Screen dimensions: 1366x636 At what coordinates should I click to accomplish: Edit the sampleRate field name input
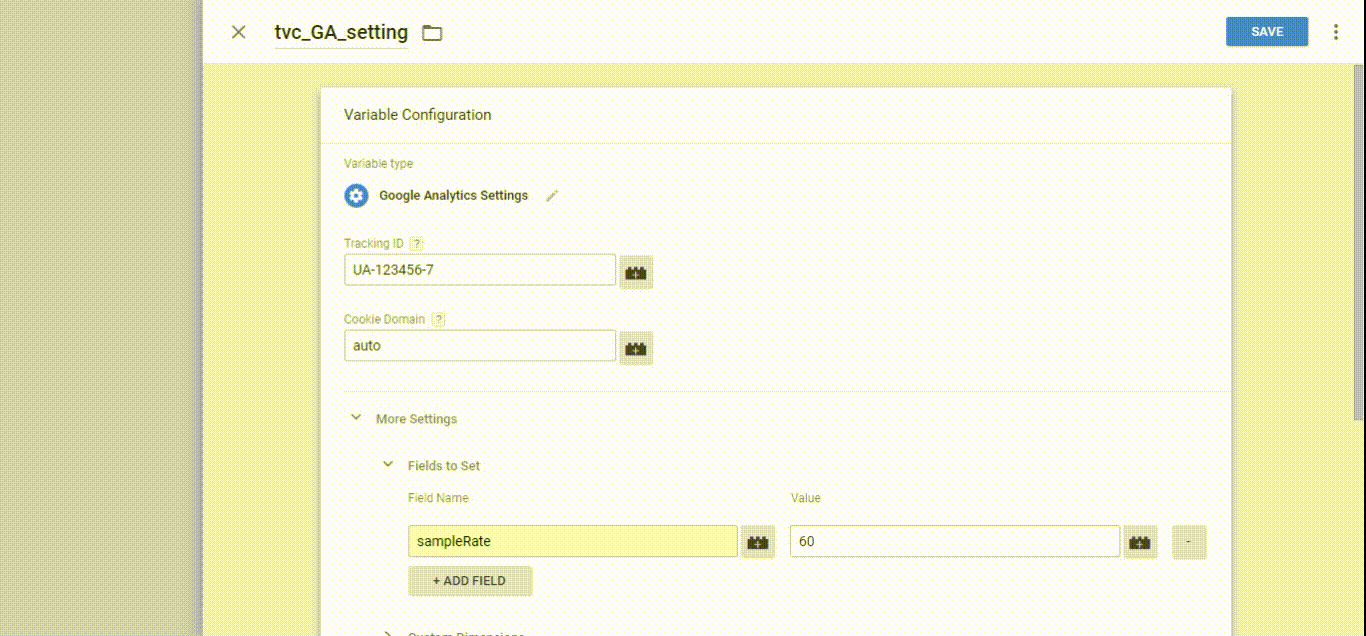[573, 541]
